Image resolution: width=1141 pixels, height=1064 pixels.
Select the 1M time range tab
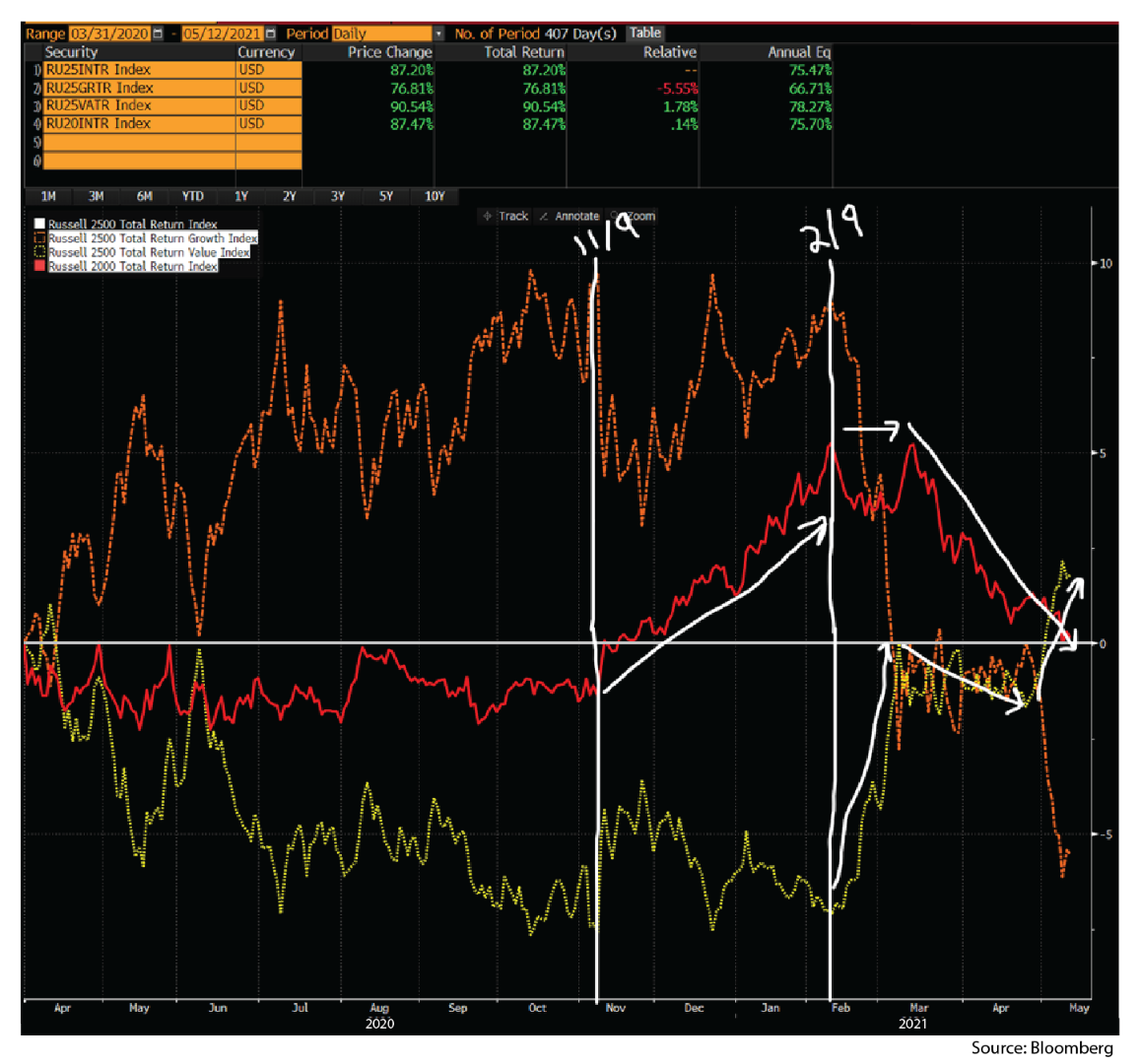[x=48, y=196]
